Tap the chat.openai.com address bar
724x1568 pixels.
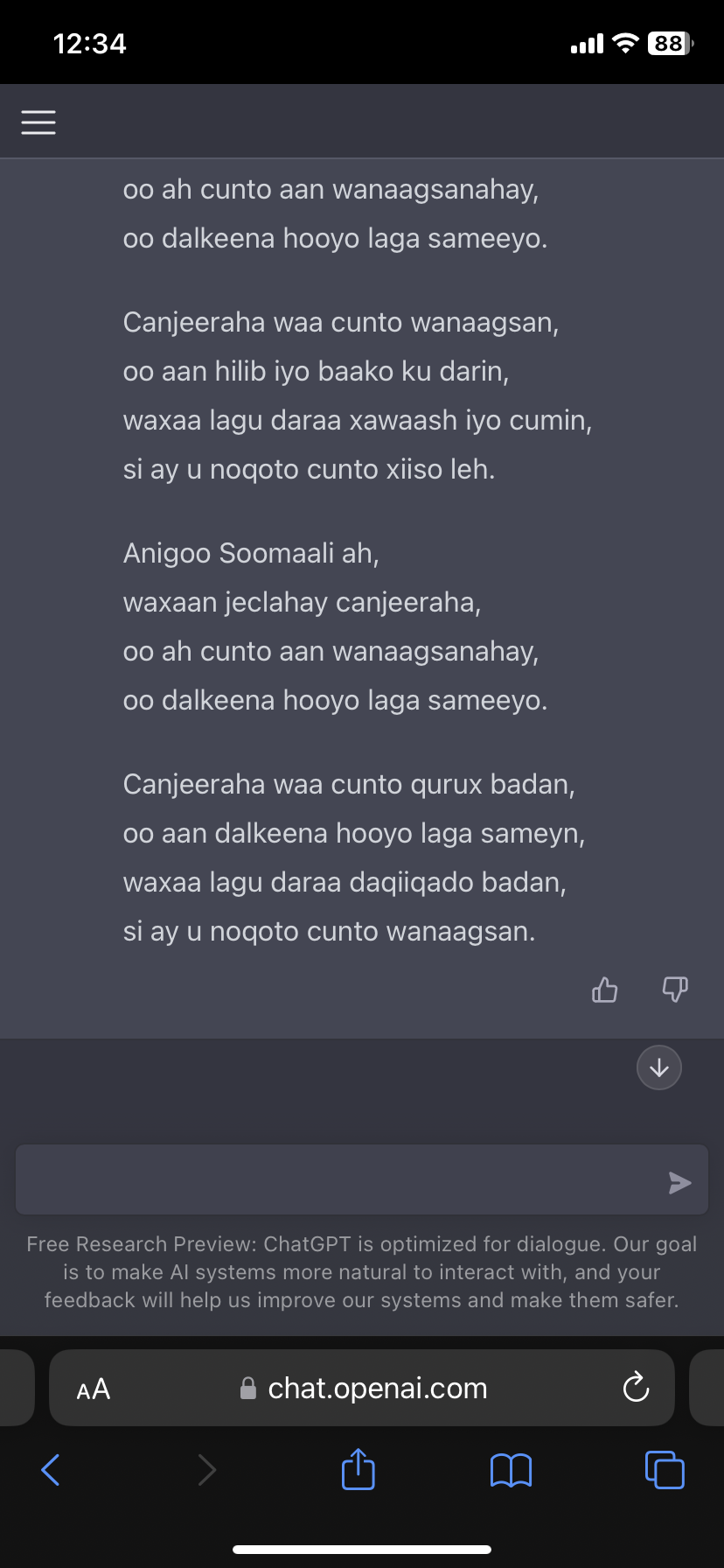377,1388
